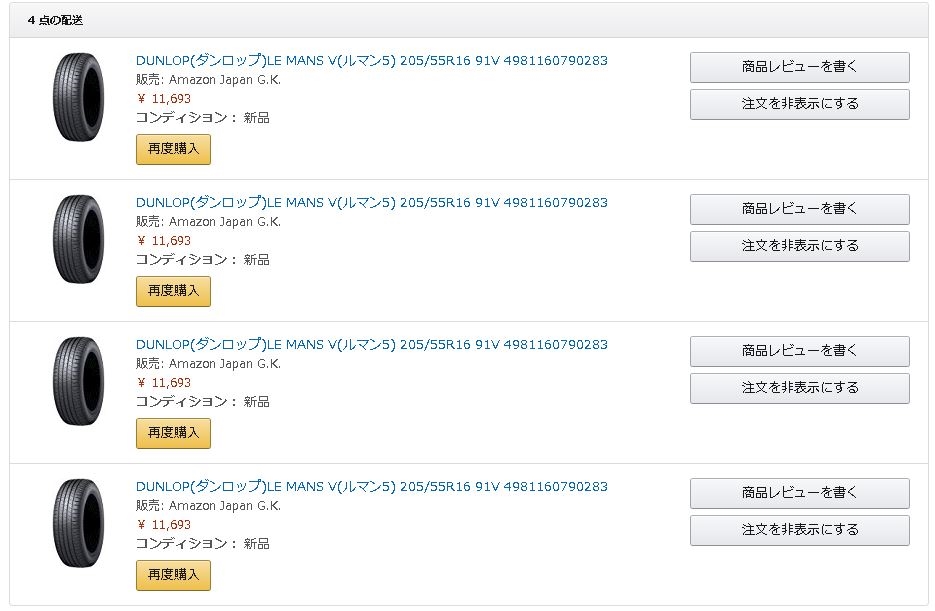Click the tire thumbnail of the second item

click(79, 239)
